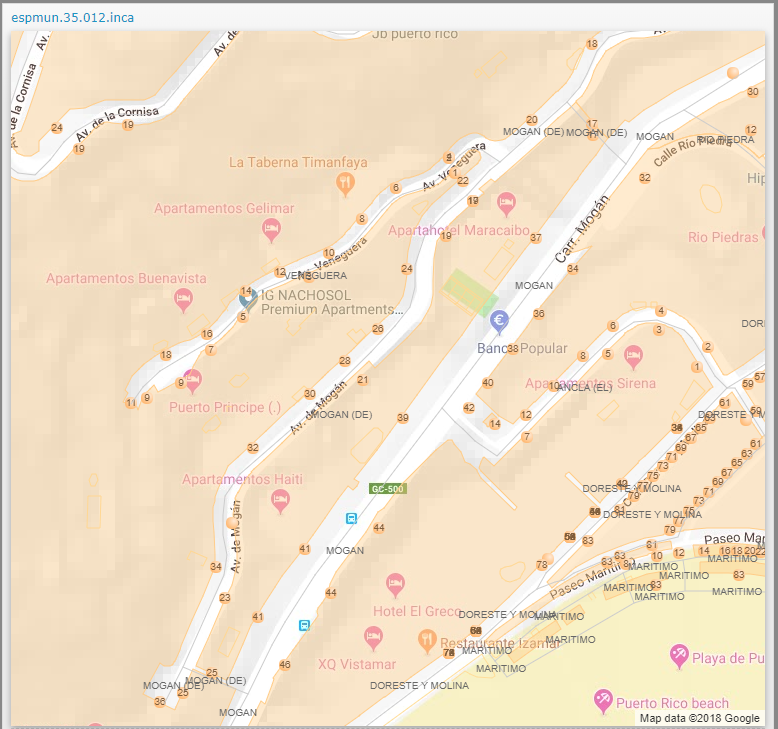Screen dimensions: 778x729
Task: Open the Puerto Rico beach pin
Action: [x=603, y=699]
